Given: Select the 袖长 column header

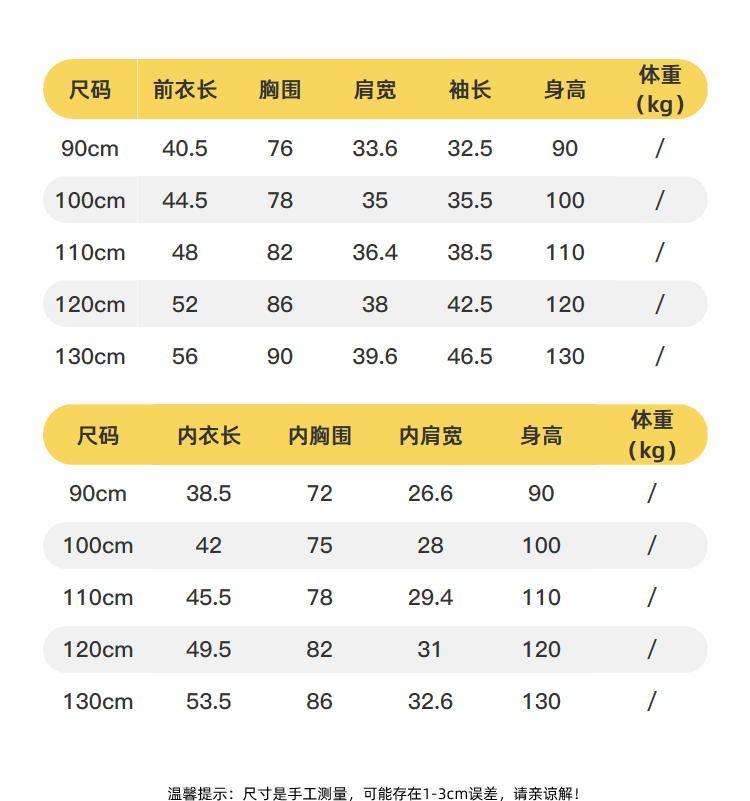Looking at the screenshot, I should (470, 90).
